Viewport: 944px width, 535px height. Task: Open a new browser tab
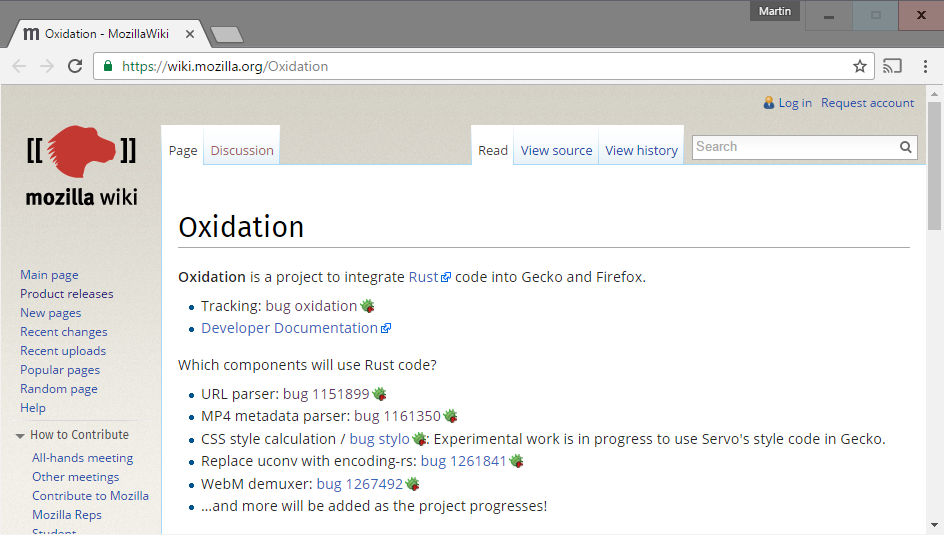tap(227, 35)
